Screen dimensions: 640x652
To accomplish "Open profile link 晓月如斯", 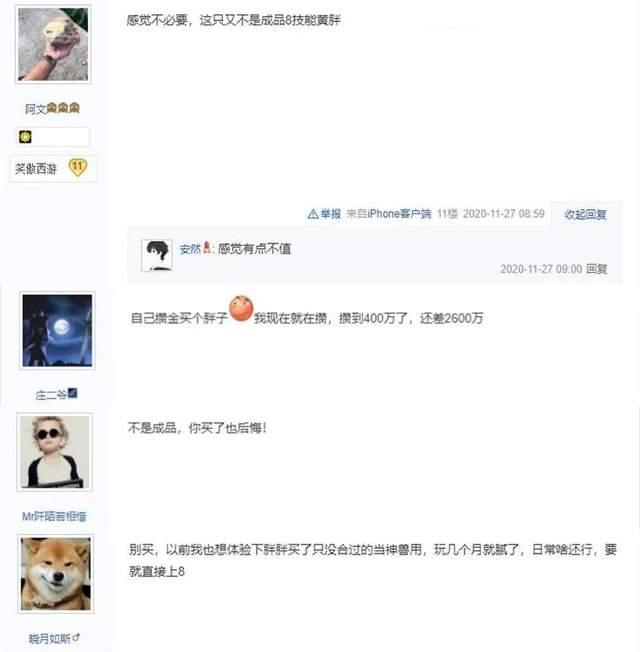I will click(x=49, y=638).
